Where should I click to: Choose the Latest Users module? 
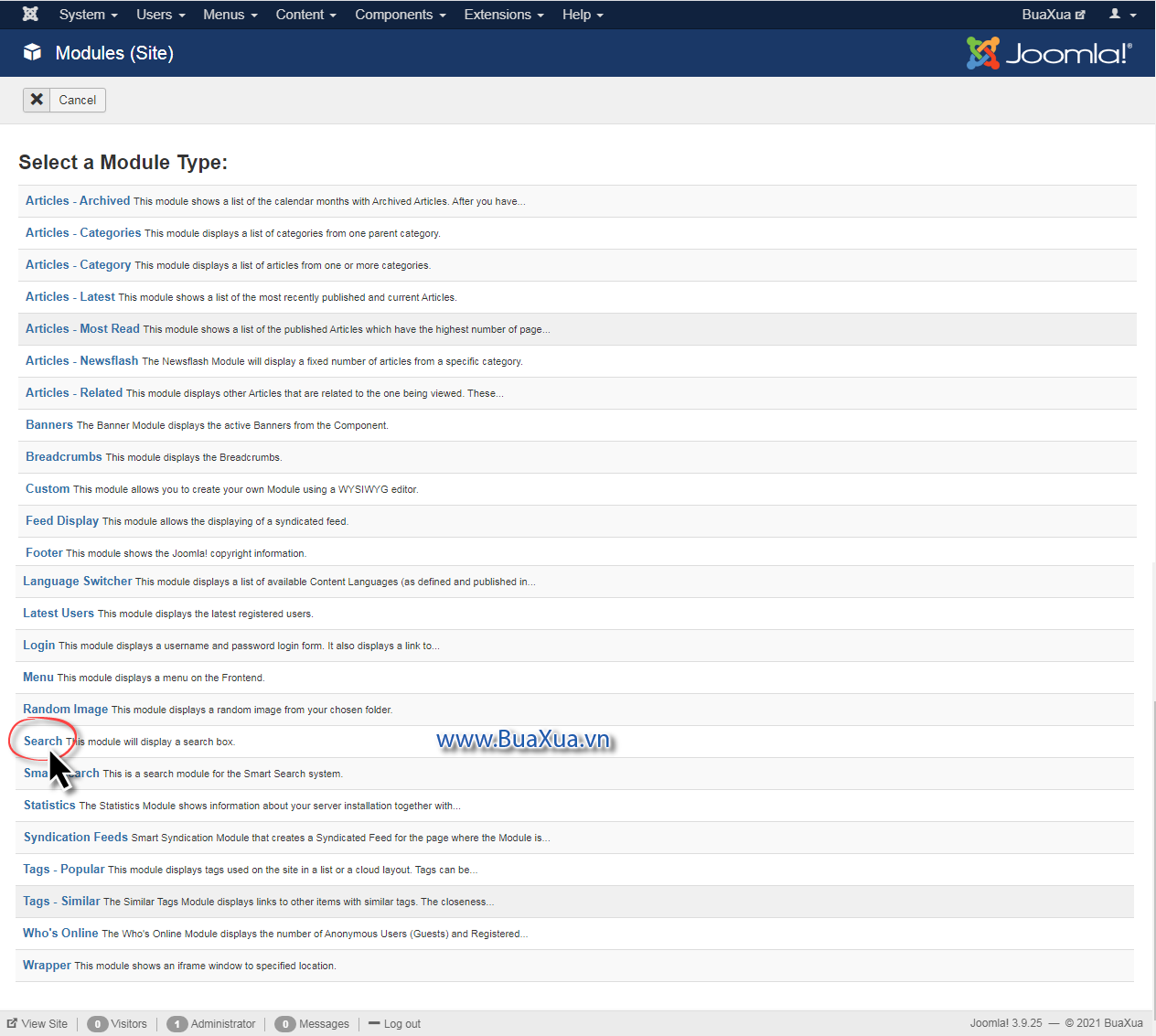tap(59, 613)
